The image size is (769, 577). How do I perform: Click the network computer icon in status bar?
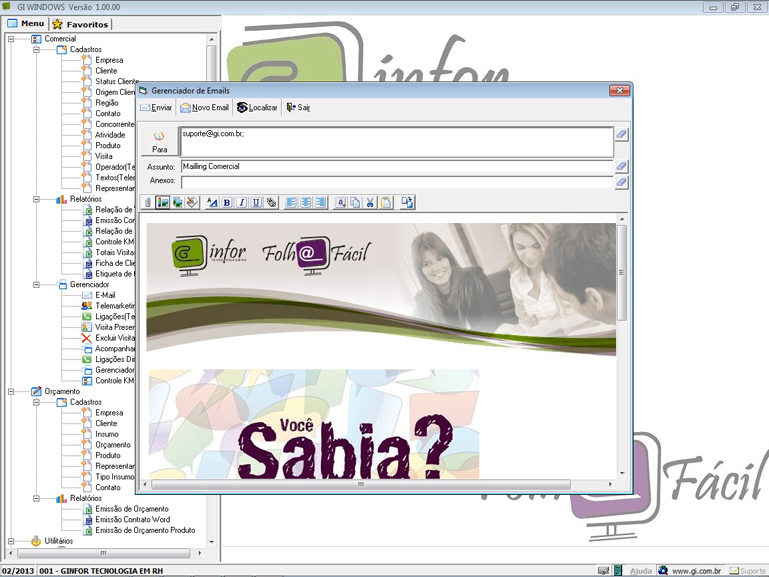pyautogui.click(x=604, y=571)
